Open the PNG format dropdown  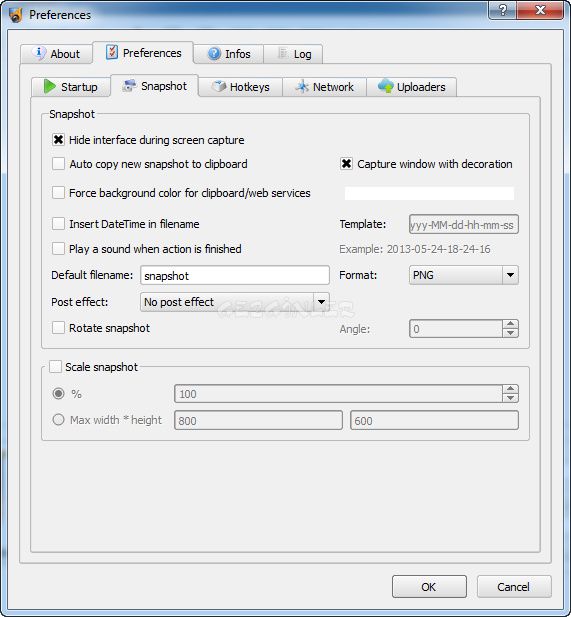click(464, 275)
